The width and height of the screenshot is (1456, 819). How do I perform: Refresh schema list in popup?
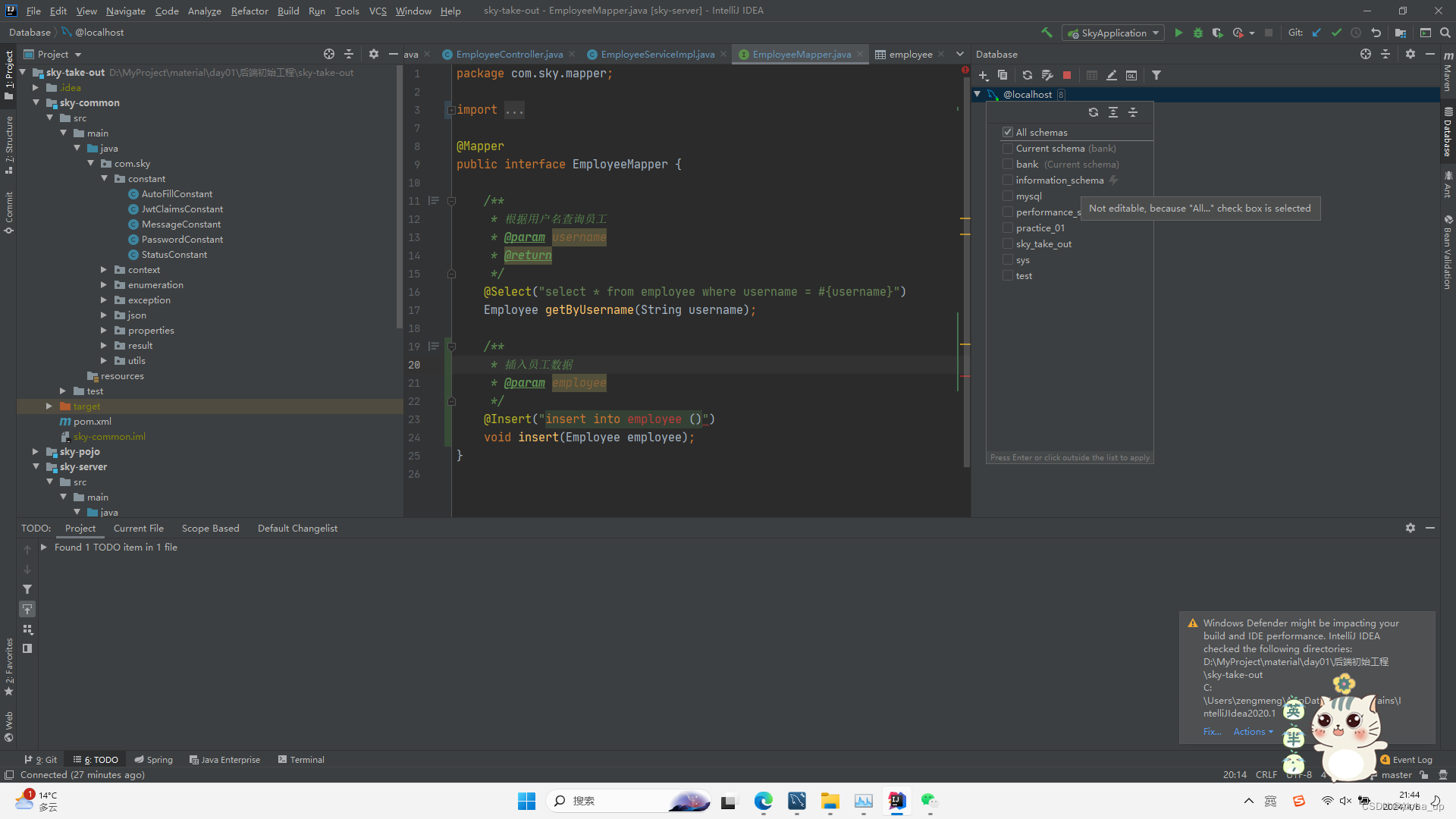tap(1094, 112)
